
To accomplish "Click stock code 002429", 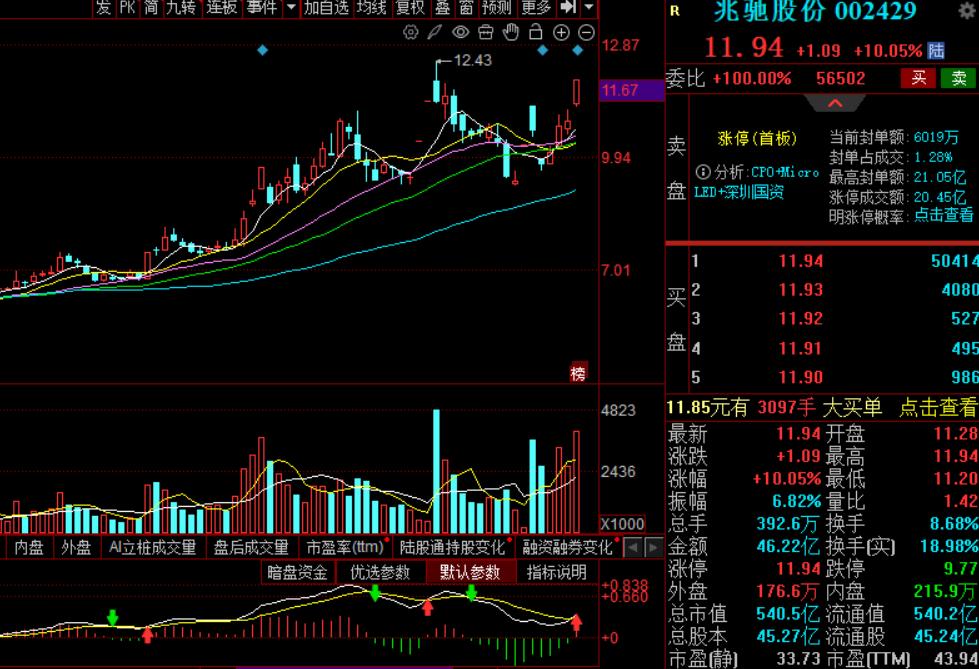I will pyautogui.click(x=875, y=11).
